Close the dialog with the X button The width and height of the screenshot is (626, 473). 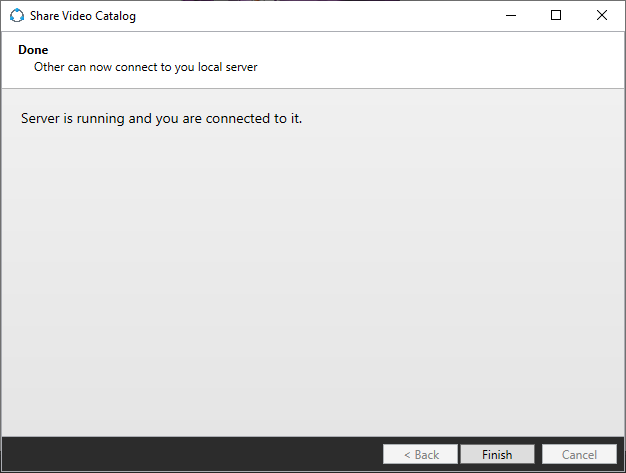tap(601, 16)
